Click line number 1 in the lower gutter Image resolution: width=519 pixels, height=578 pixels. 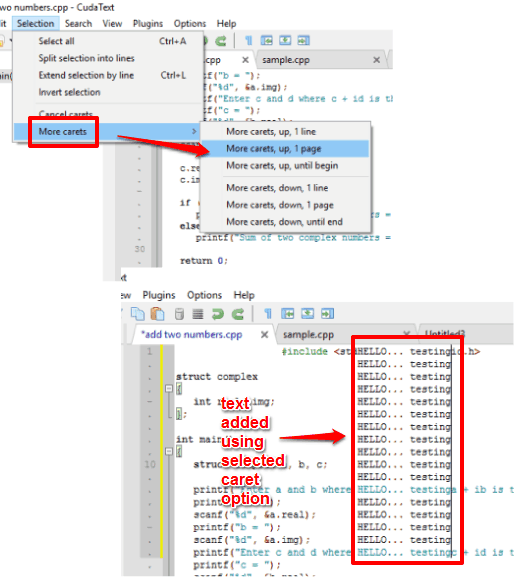149,351
